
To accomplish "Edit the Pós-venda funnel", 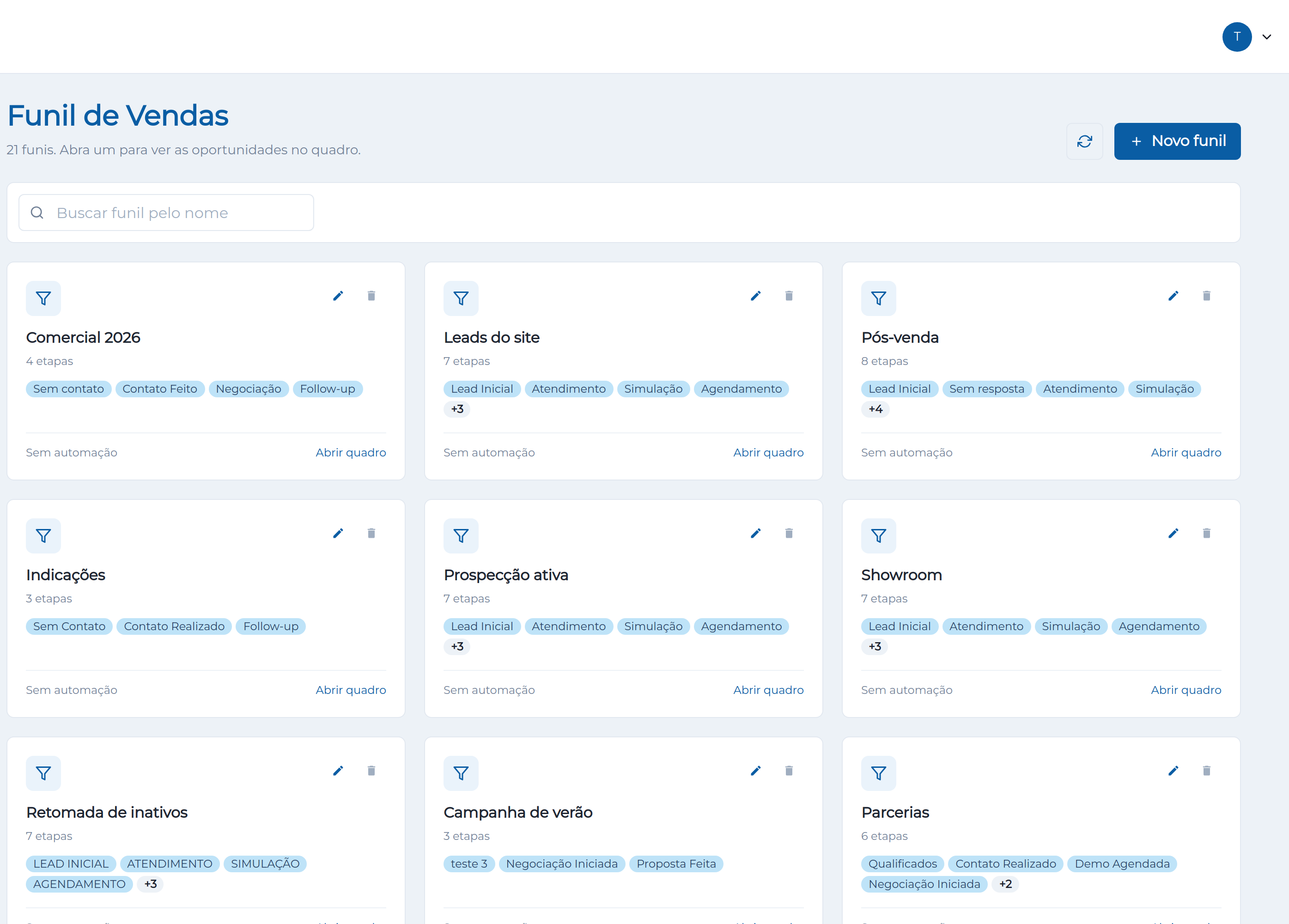I will (x=1173, y=296).
